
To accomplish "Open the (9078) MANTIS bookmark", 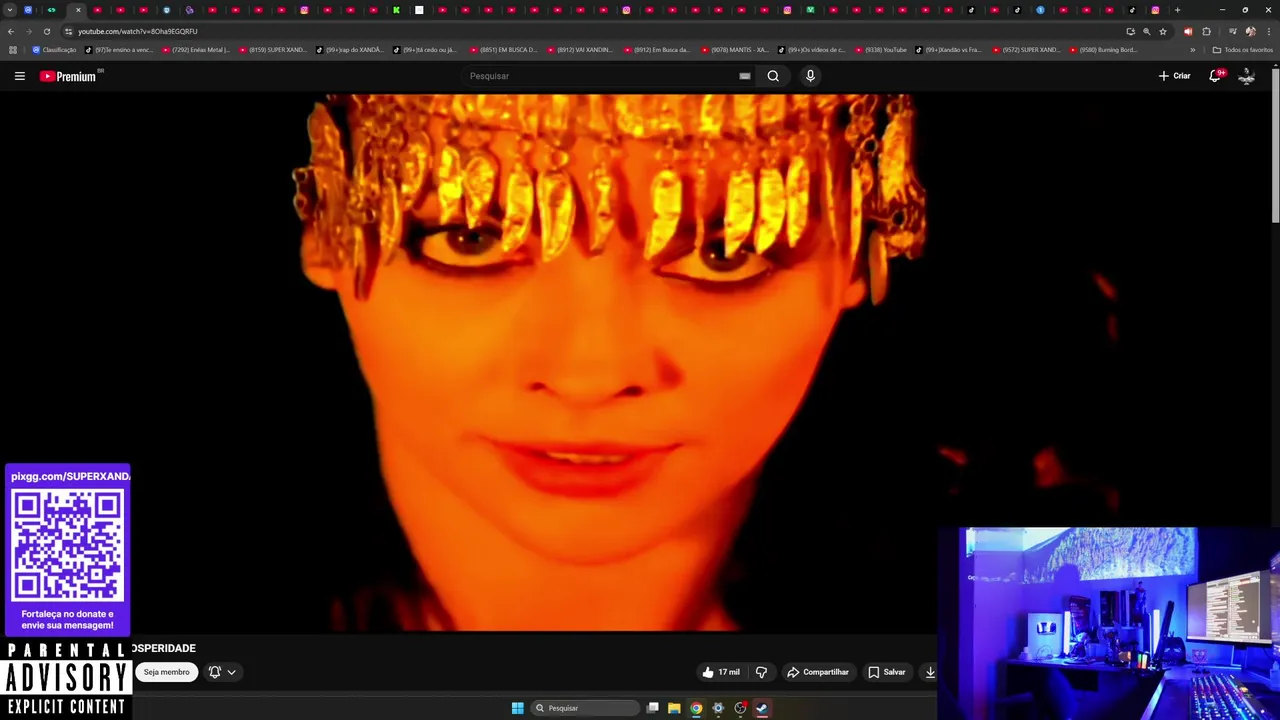I will pyautogui.click(x=734, y=50).
